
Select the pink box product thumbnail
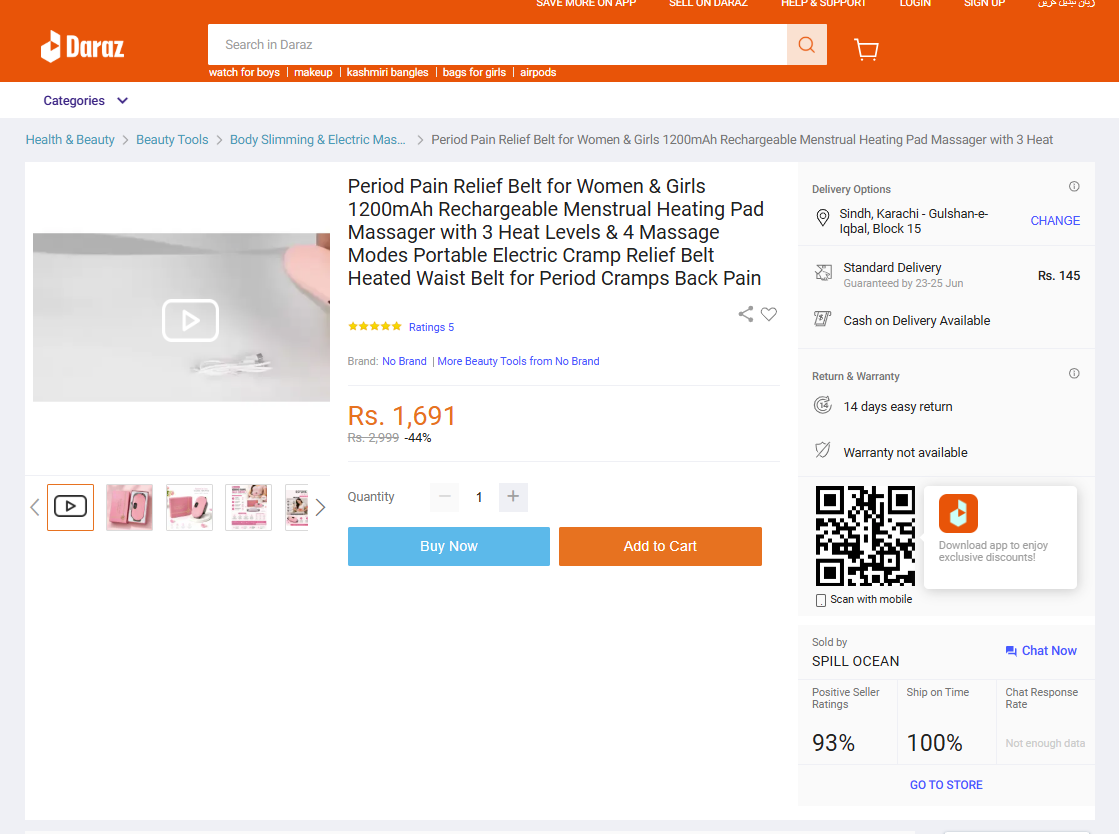point(129,507)
